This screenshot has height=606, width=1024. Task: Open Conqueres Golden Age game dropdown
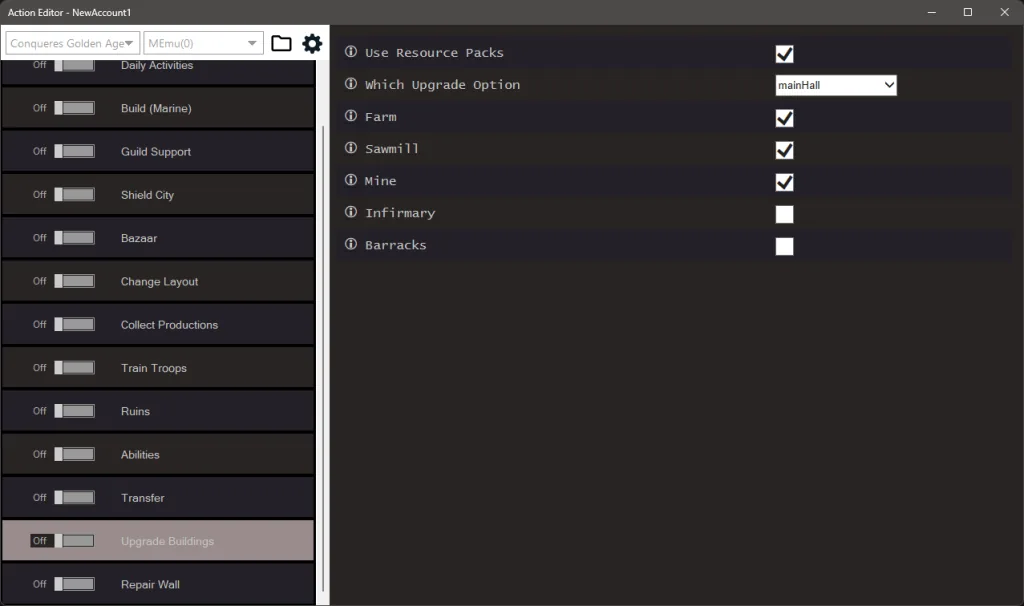pyautogui.click(x=72, y=43)
